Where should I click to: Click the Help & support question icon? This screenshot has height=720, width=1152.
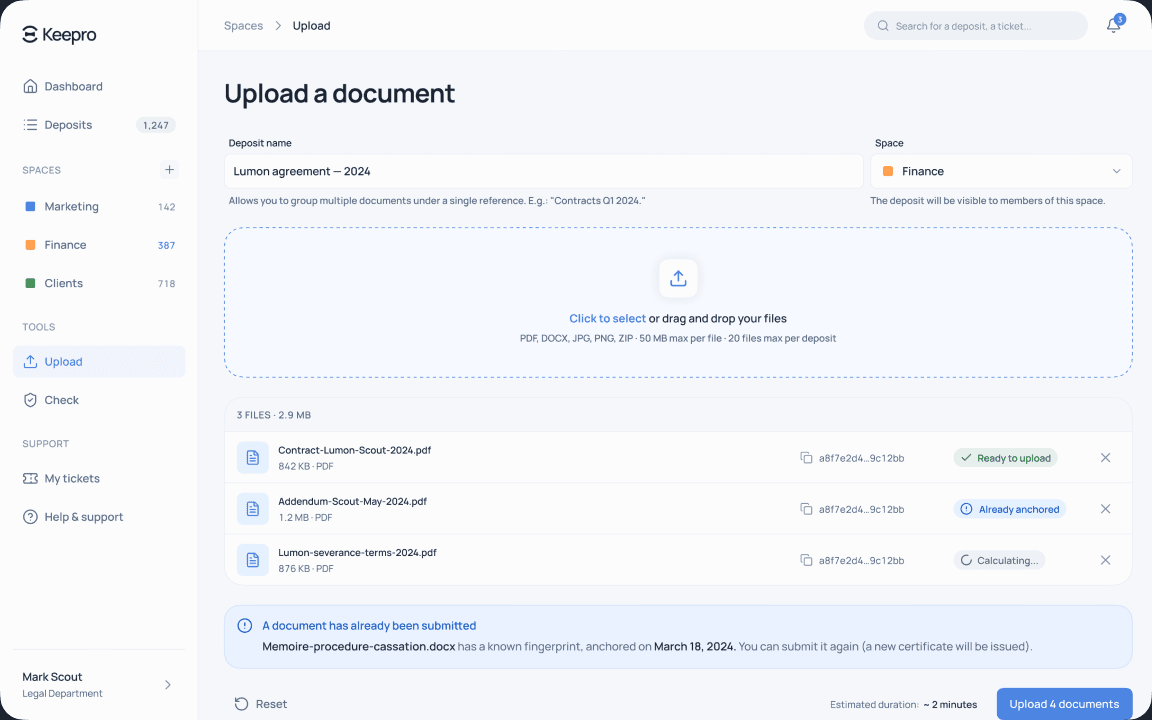(30, 516)
